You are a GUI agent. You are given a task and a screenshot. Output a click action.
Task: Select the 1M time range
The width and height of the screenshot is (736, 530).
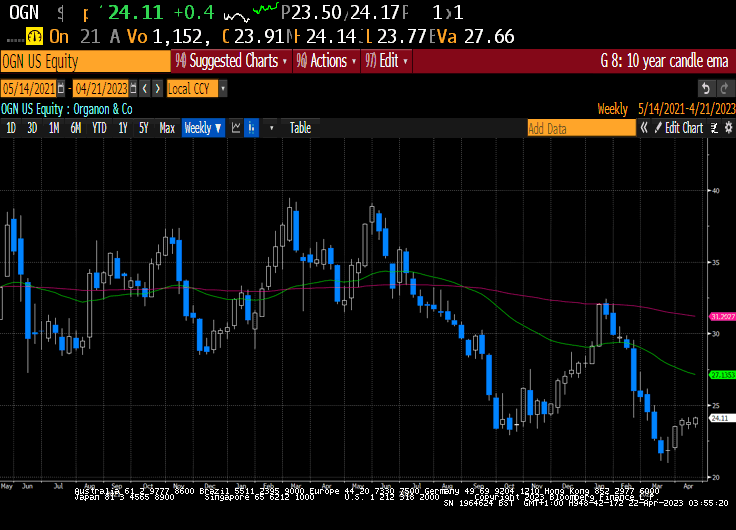tap(54, 128)
